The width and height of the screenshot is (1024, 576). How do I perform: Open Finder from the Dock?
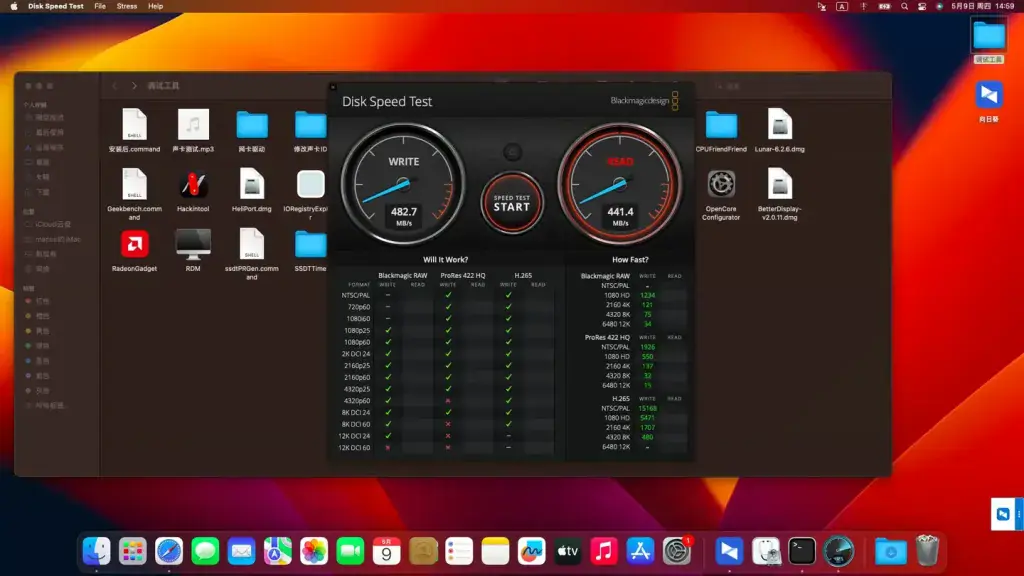97,551
